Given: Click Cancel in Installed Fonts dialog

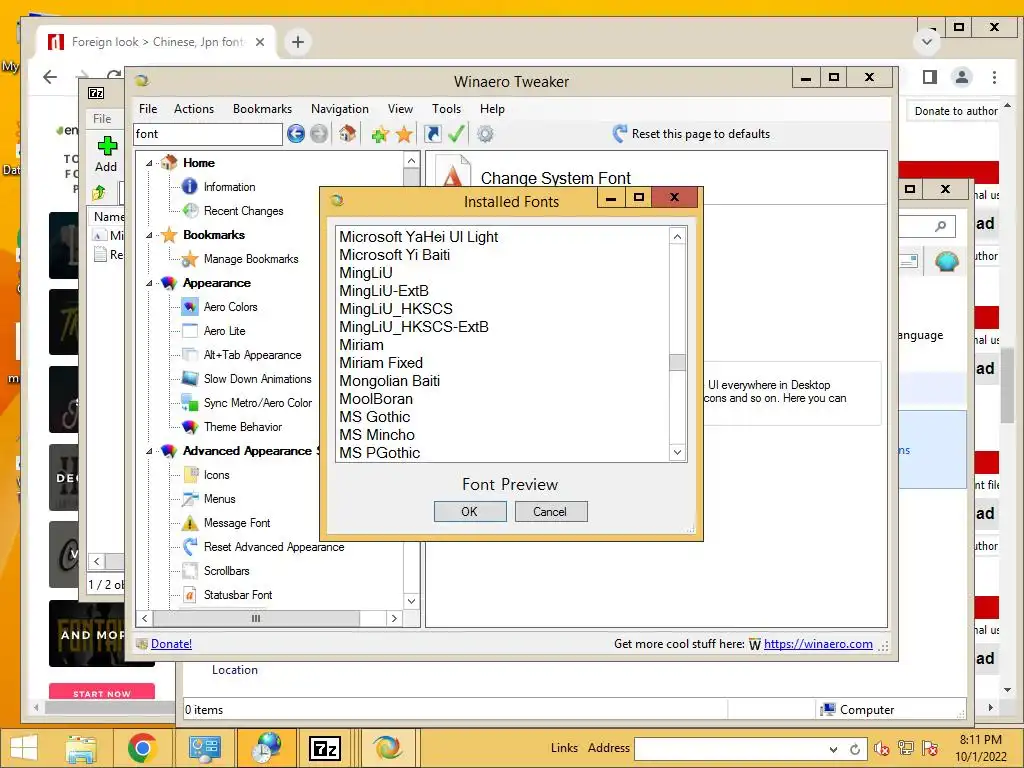Looking at the screenshot, I should (x=550, y=512).
